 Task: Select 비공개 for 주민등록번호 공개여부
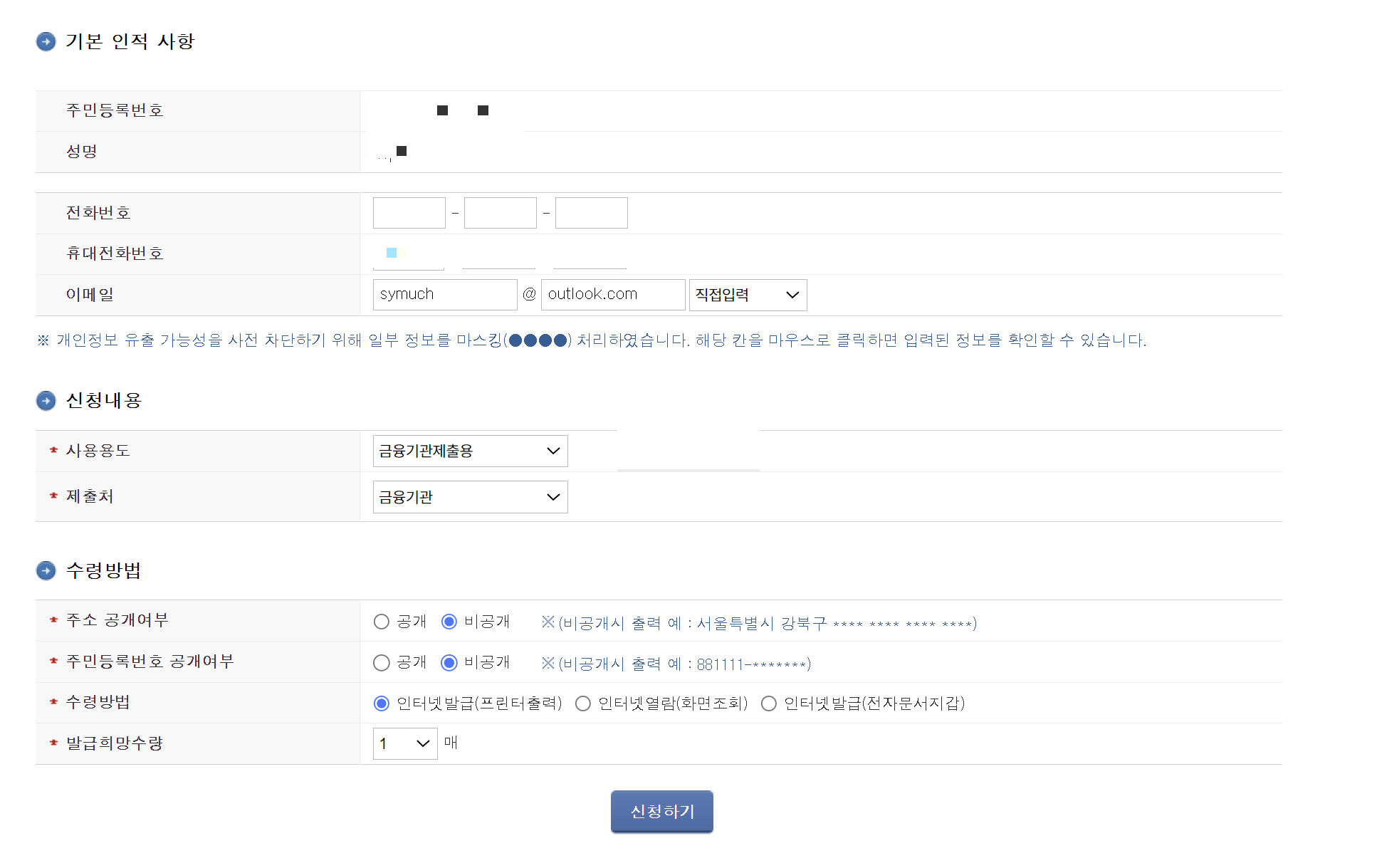point(449,663)
